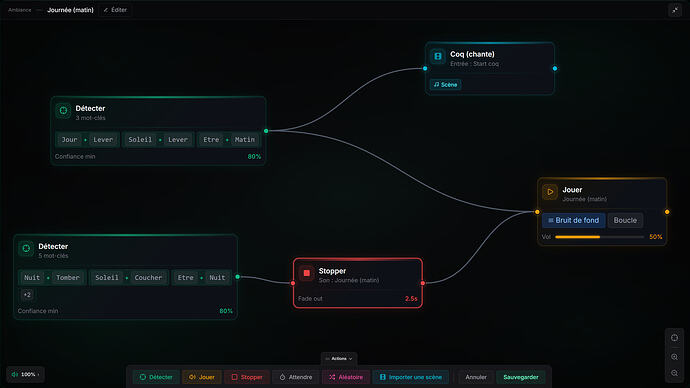690x388 pixels.
Task: Click the 2.5s fade out value
Action: pos(411,299)
